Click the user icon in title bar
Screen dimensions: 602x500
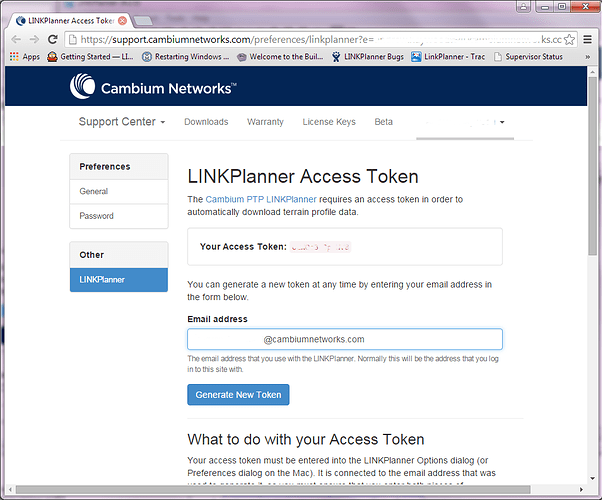pyautogui.click(x=523, y=7)
